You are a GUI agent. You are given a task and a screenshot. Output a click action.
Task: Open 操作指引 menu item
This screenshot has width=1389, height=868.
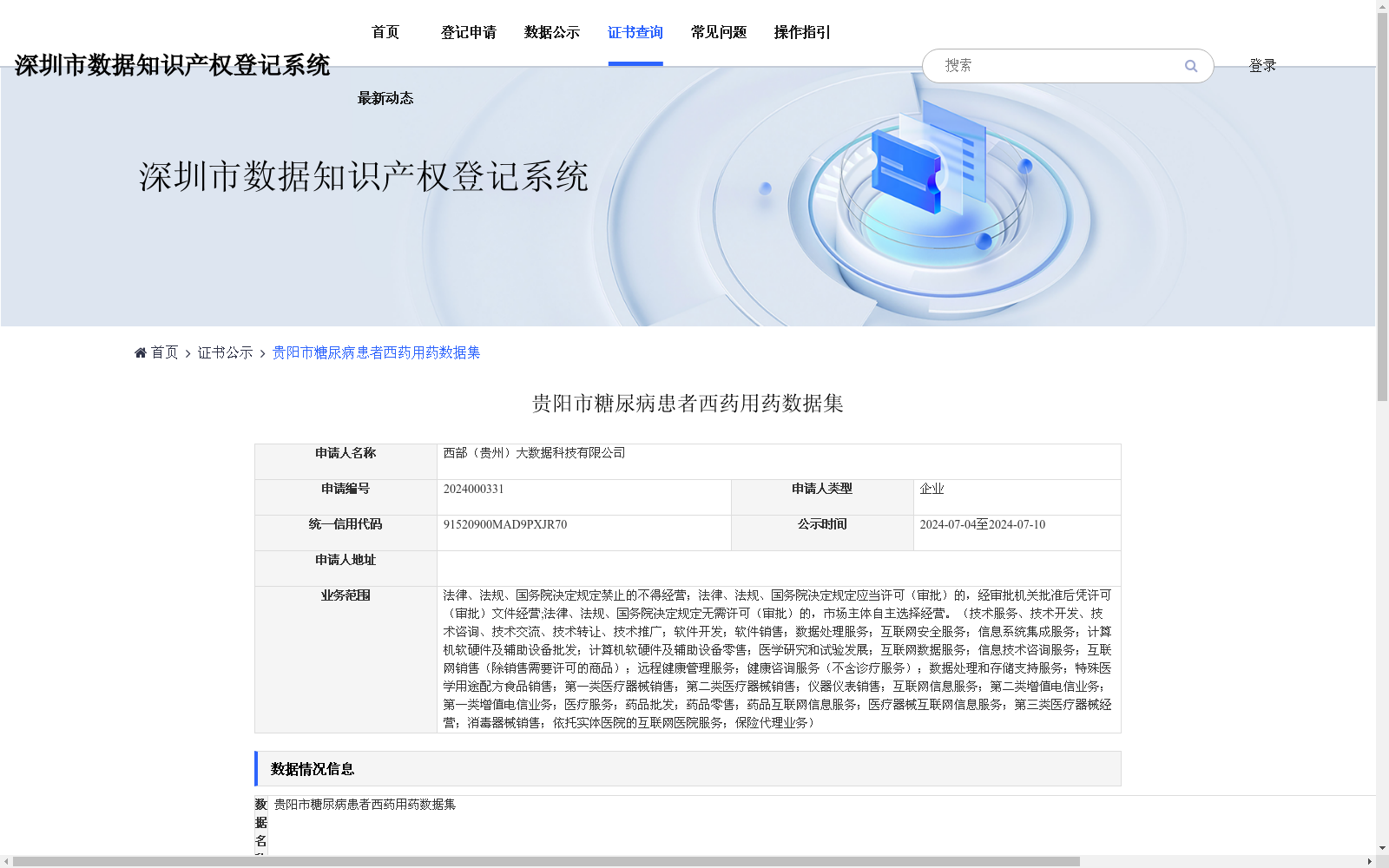tap(802, 32)
